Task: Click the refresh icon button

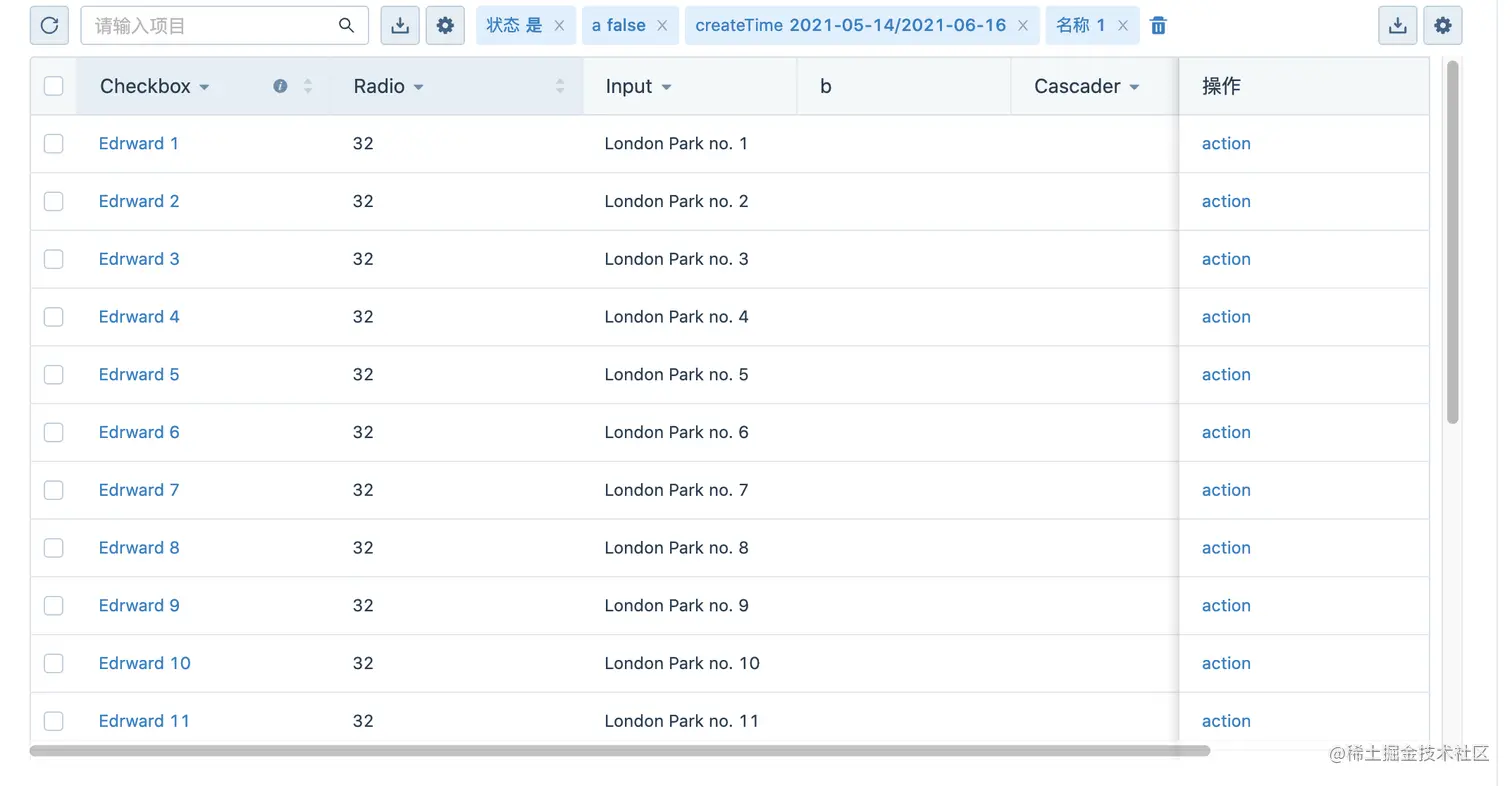Action: point(49,26)
